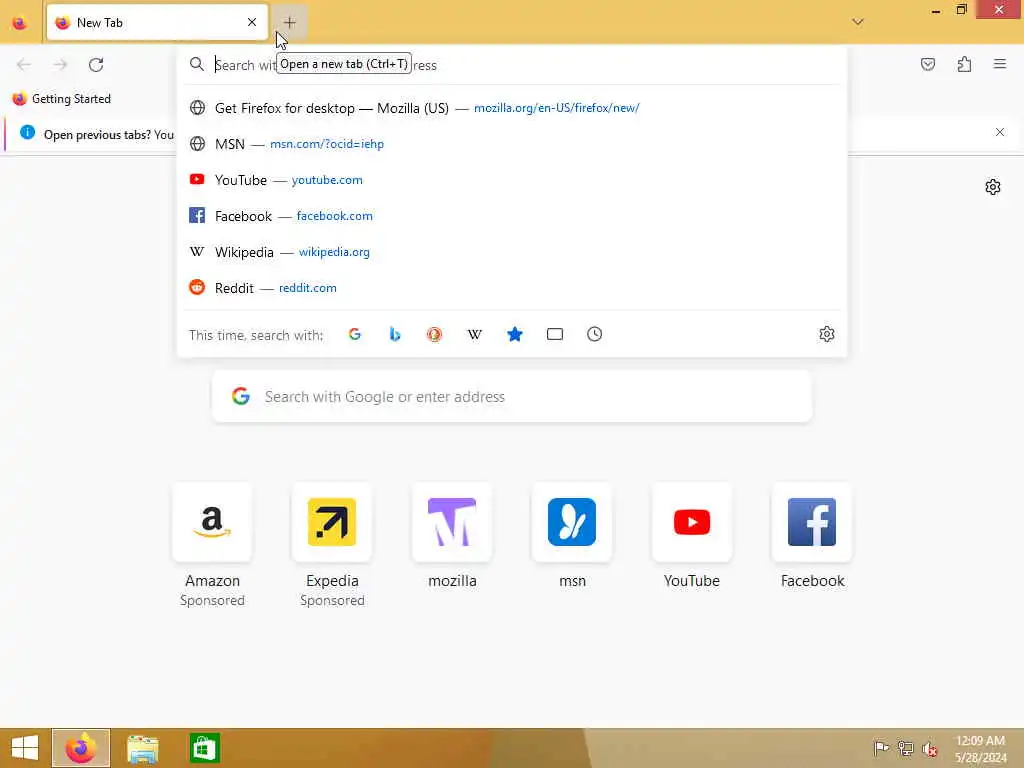Image resolution: width=1024 pixels, height=768 pixels.
Task: Search bookmarks with star icon
Action: (x=515, y=334)
